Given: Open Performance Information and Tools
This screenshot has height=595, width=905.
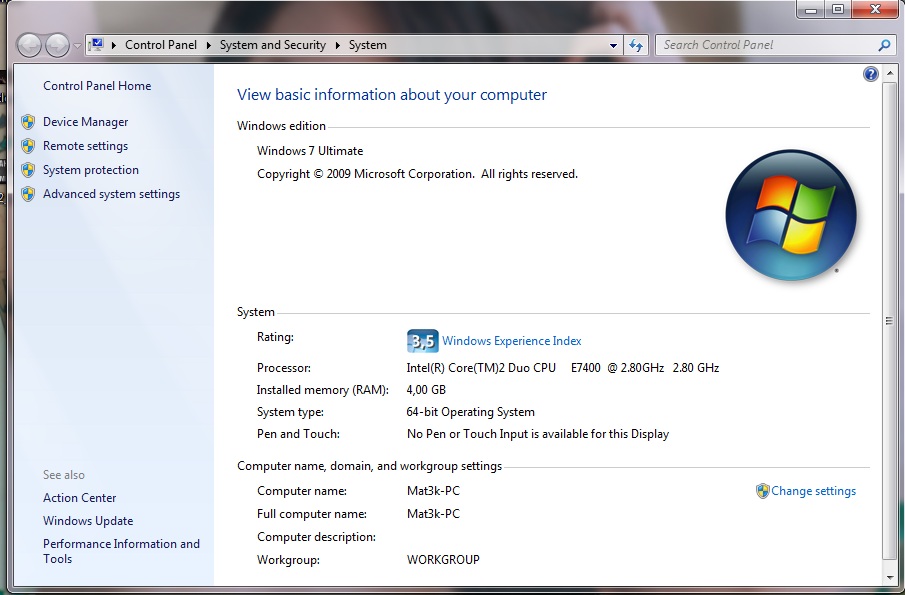Looking at the screenshot, I should click(121, 551).
